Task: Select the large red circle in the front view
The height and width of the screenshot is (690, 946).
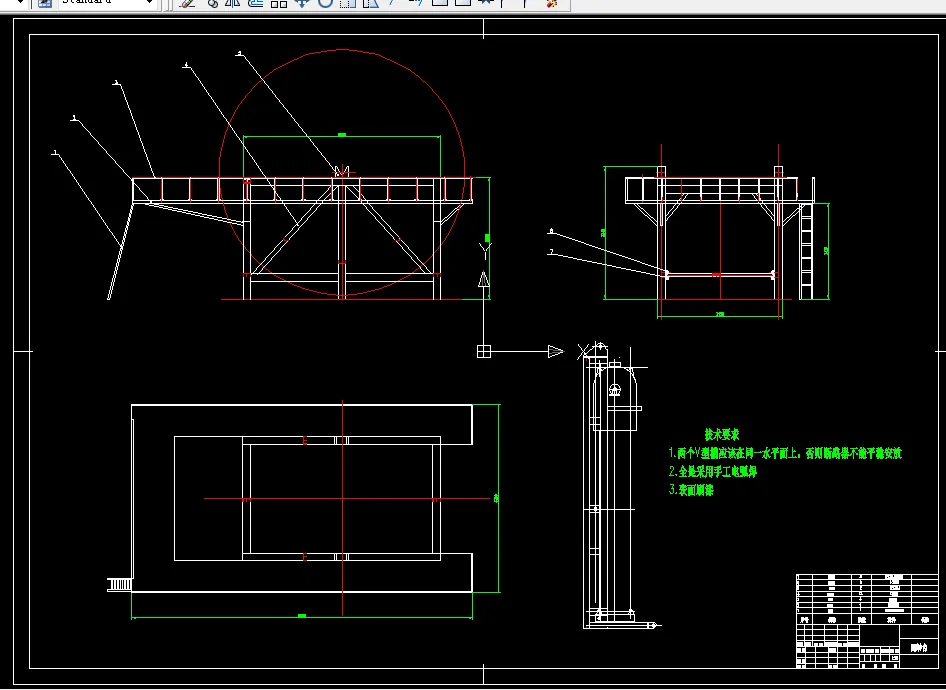Action: [342, 172]
